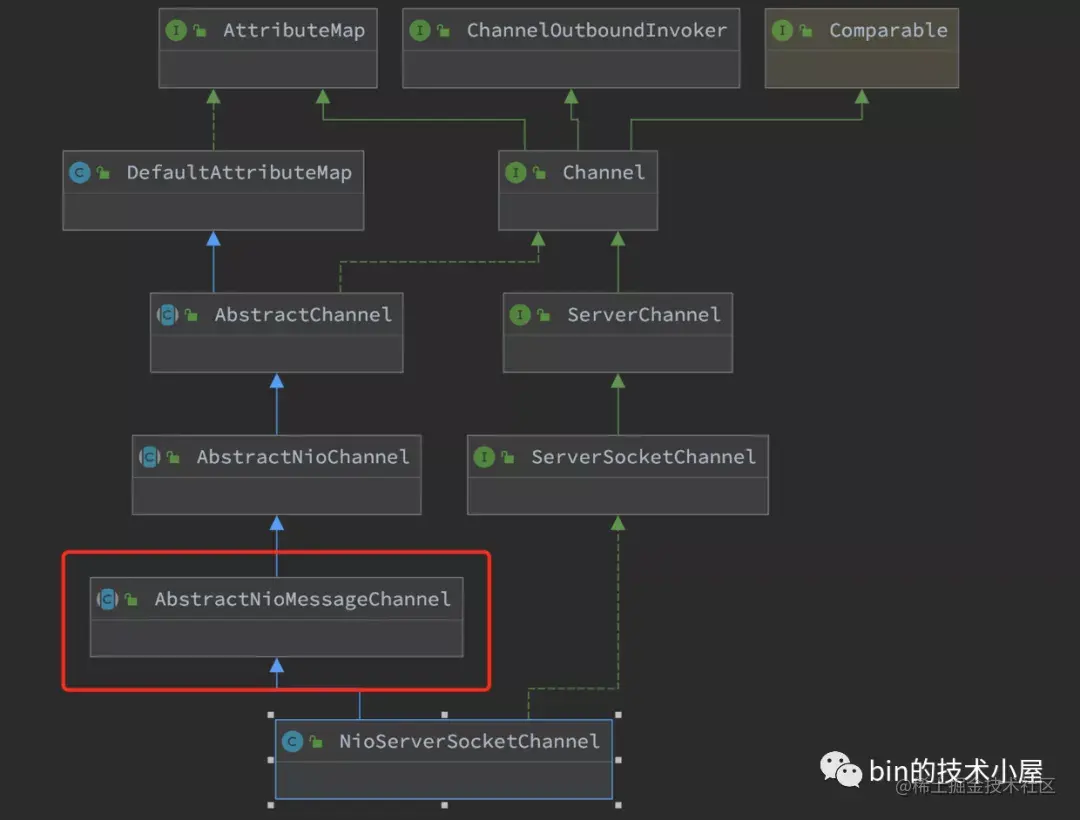Select the Comparable node label

point(889,30)
